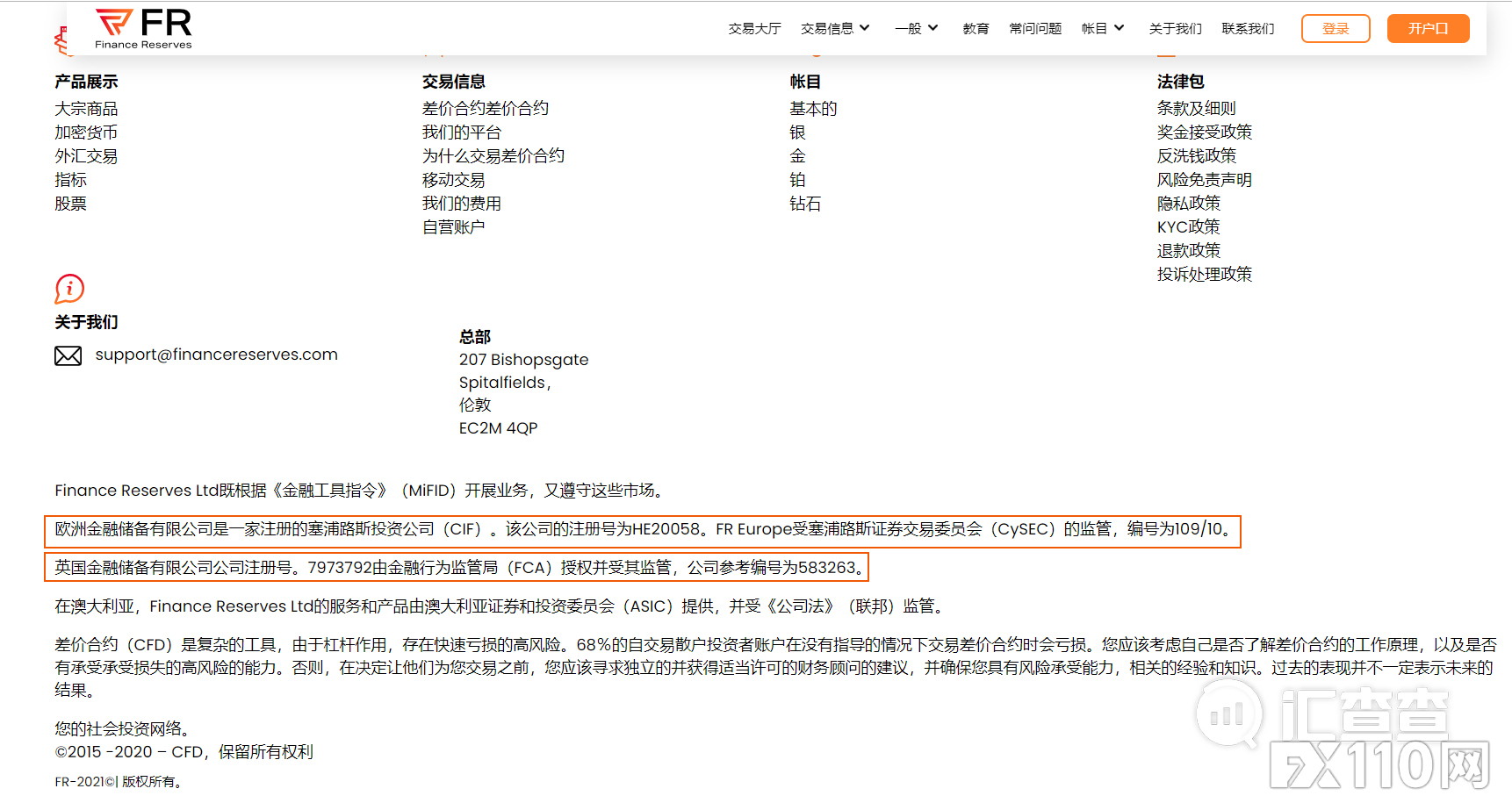
Task: Click the EC2M 4QP postcode text
Action: click(498, 428)
